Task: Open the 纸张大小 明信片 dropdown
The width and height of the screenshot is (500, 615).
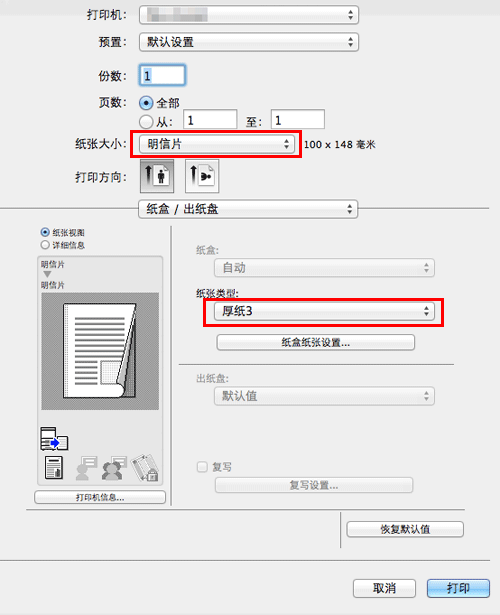Action: [216, 144]
